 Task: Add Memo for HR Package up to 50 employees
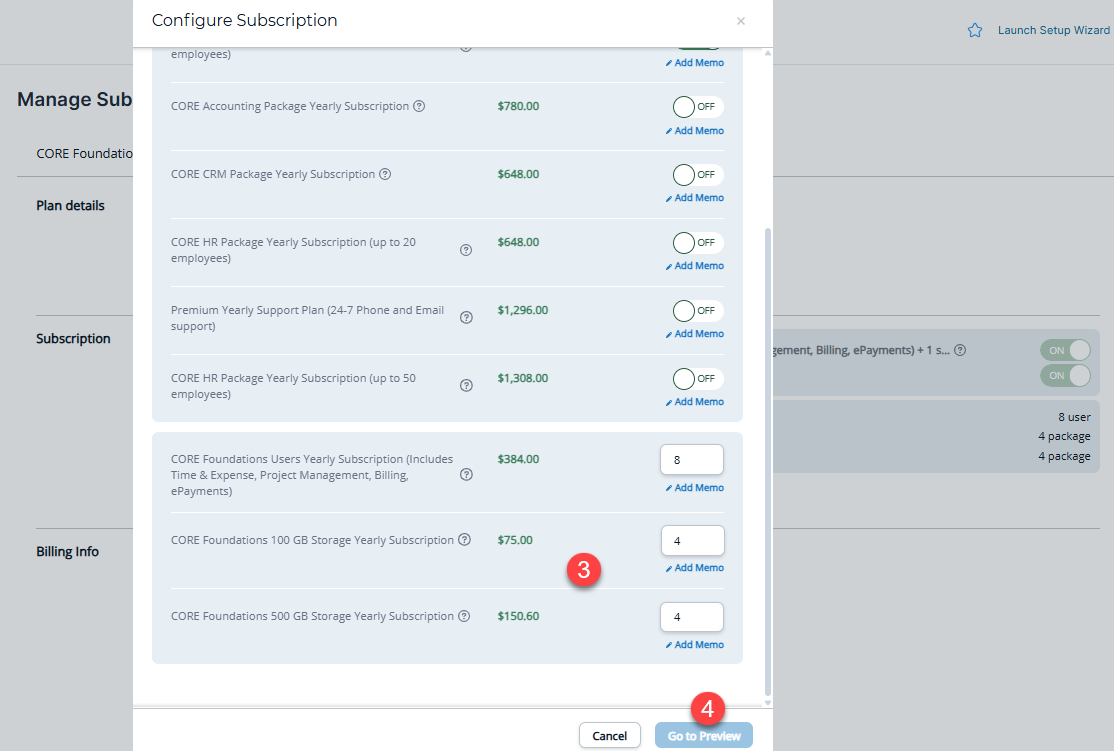tap(695, 401)
